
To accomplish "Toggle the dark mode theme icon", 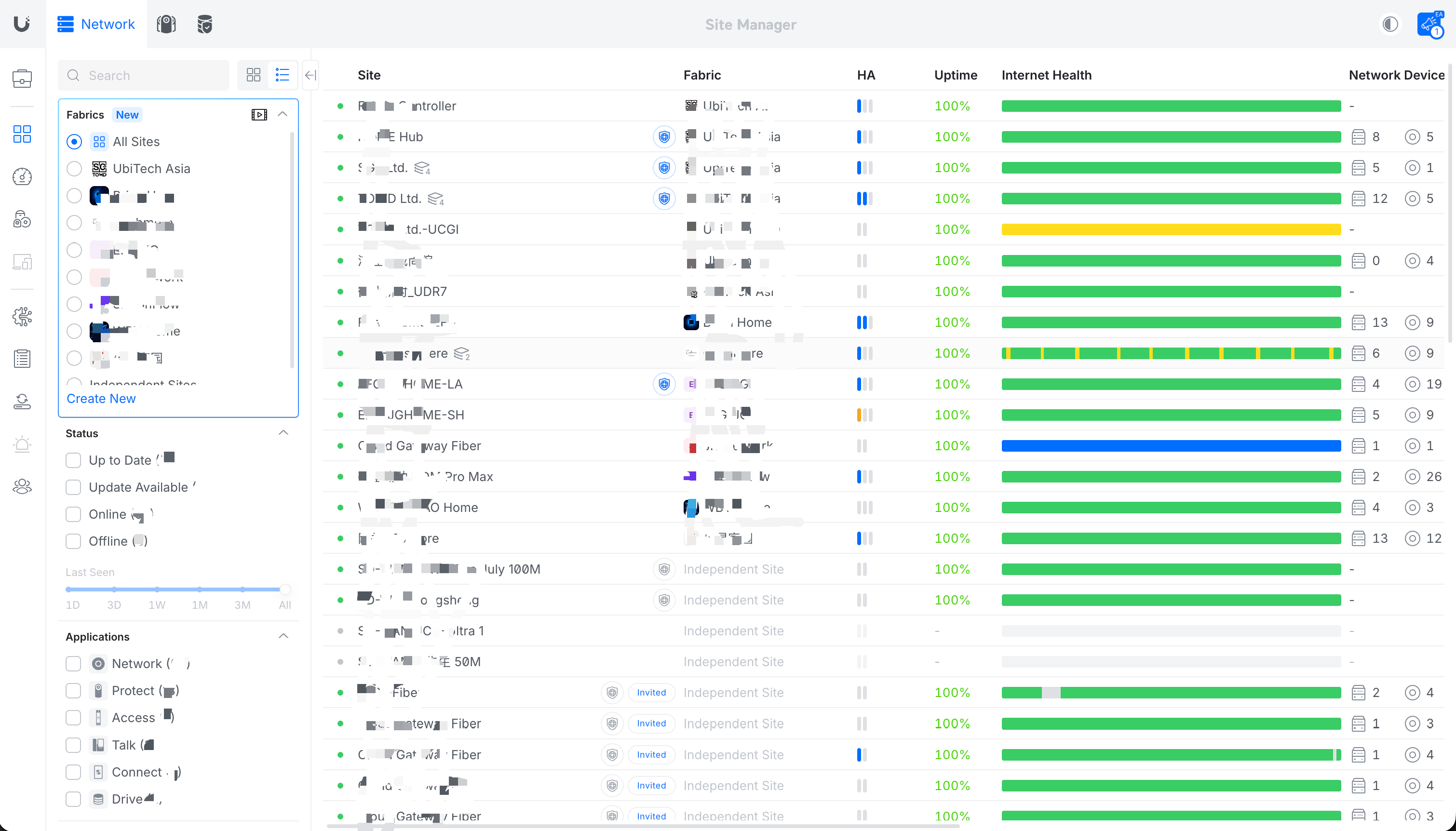I will [1390, 24].
